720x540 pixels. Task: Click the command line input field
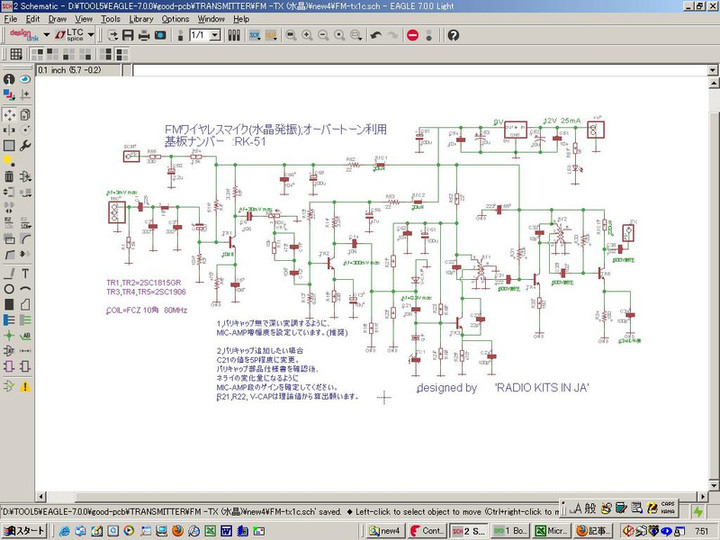click(400, 71)
